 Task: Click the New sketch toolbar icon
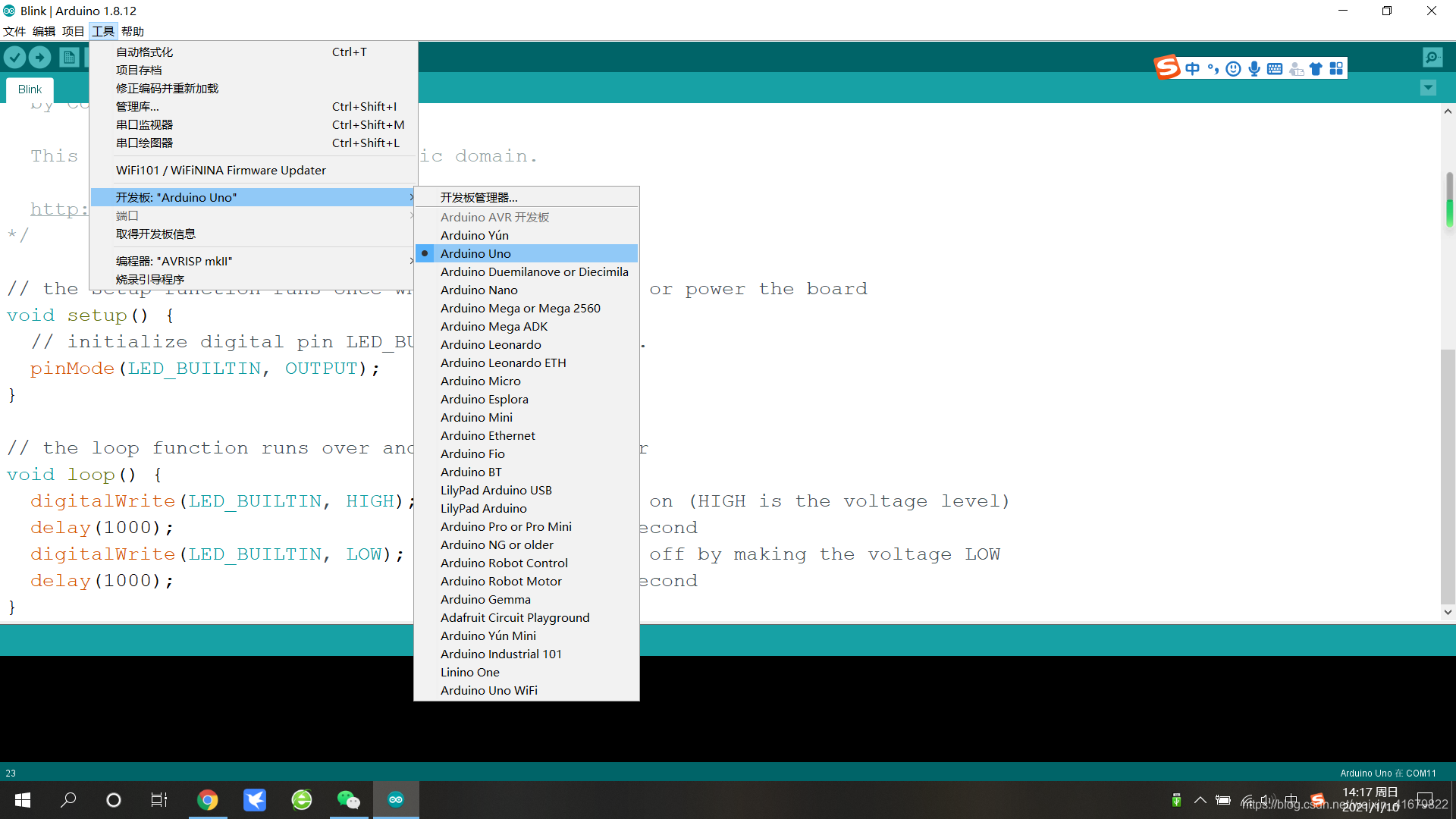click(x=69, y=57)
